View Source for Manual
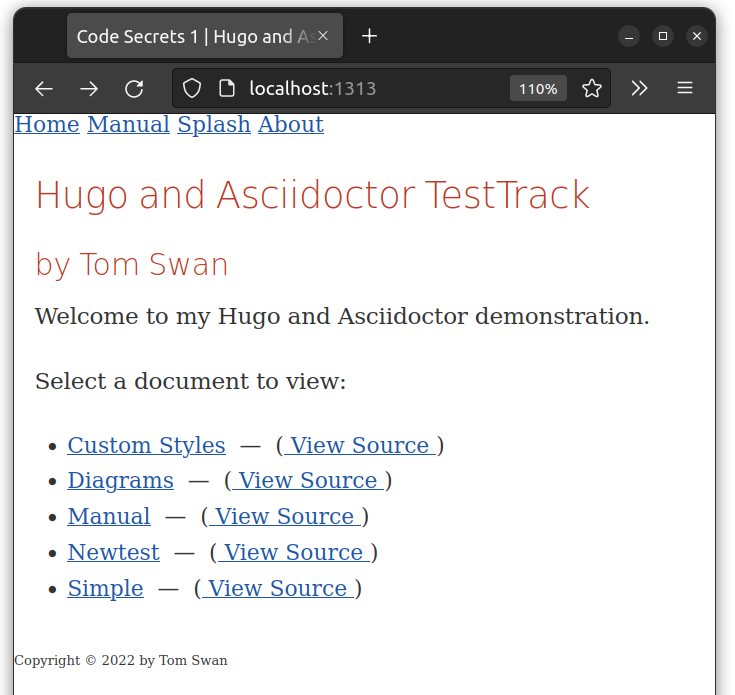735x695 pixels. [x=285, y=516]
